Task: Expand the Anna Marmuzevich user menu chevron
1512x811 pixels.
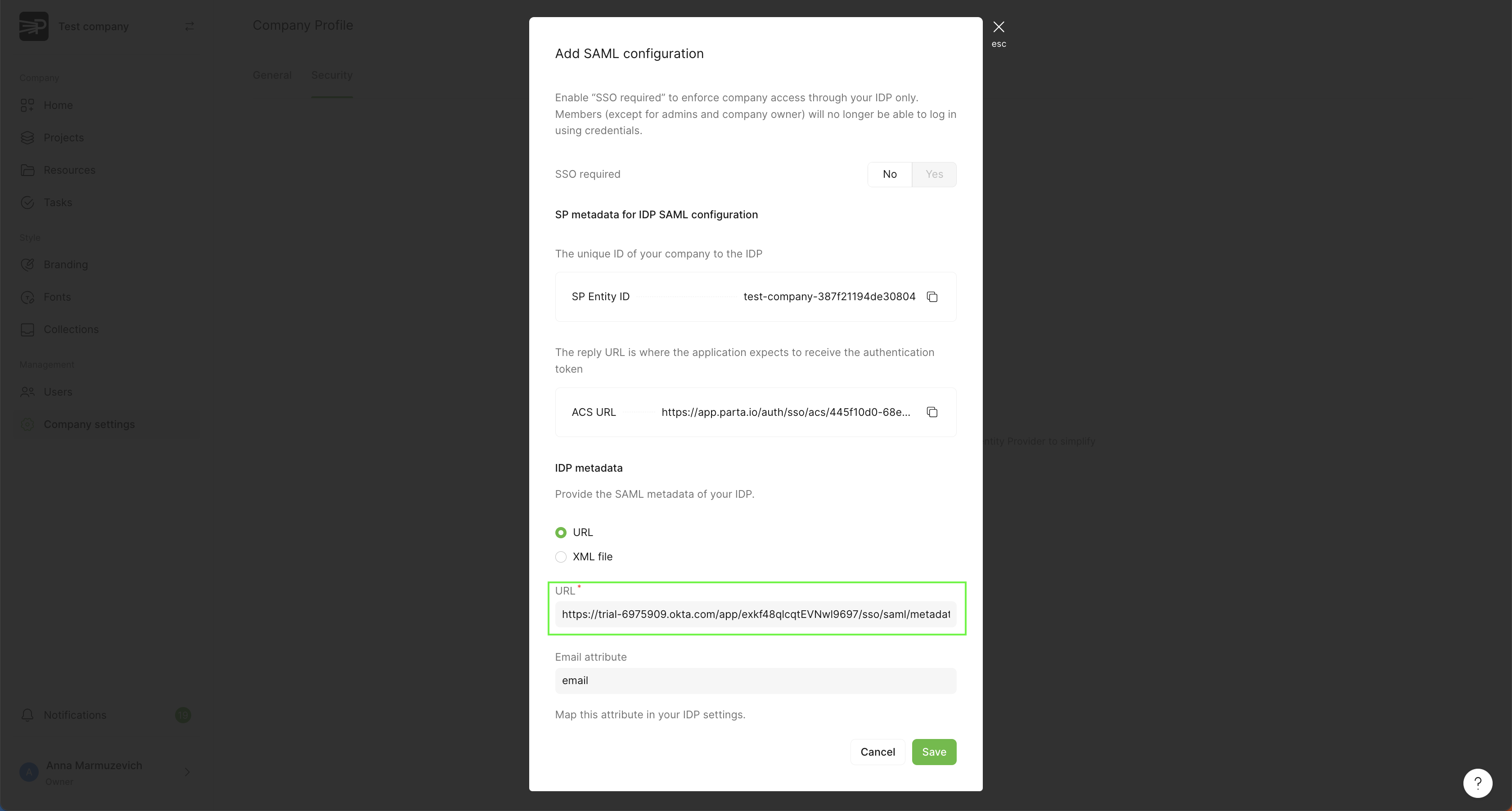Action: pos(187,772)
